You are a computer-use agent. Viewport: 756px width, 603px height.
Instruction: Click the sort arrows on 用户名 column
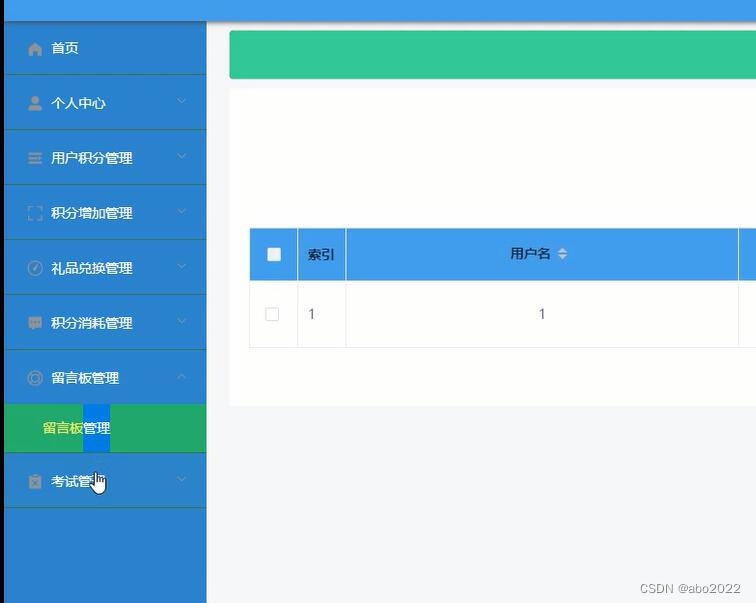point(562,254)
